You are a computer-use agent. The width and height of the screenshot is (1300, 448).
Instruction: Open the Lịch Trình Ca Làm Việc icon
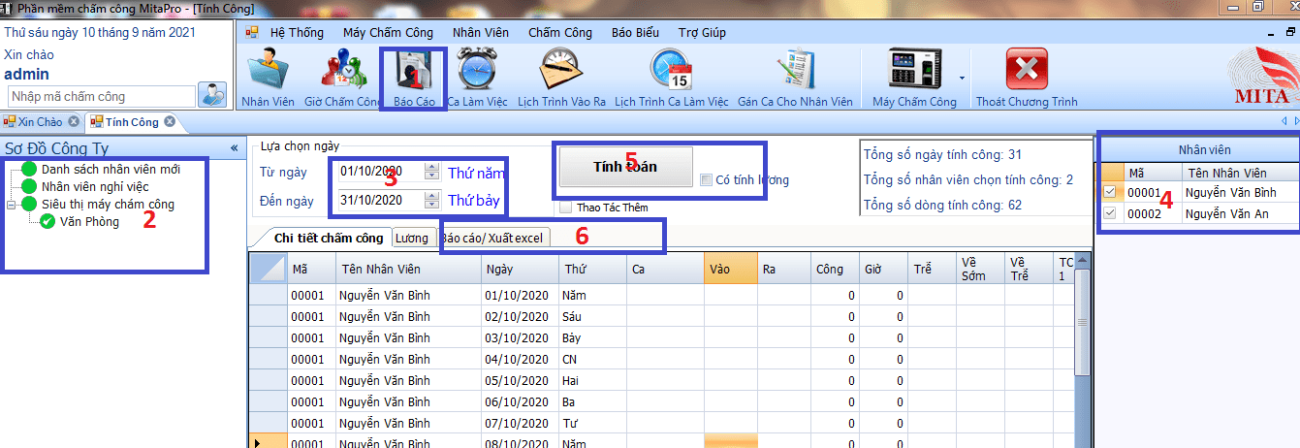click(x=671, y=70)
